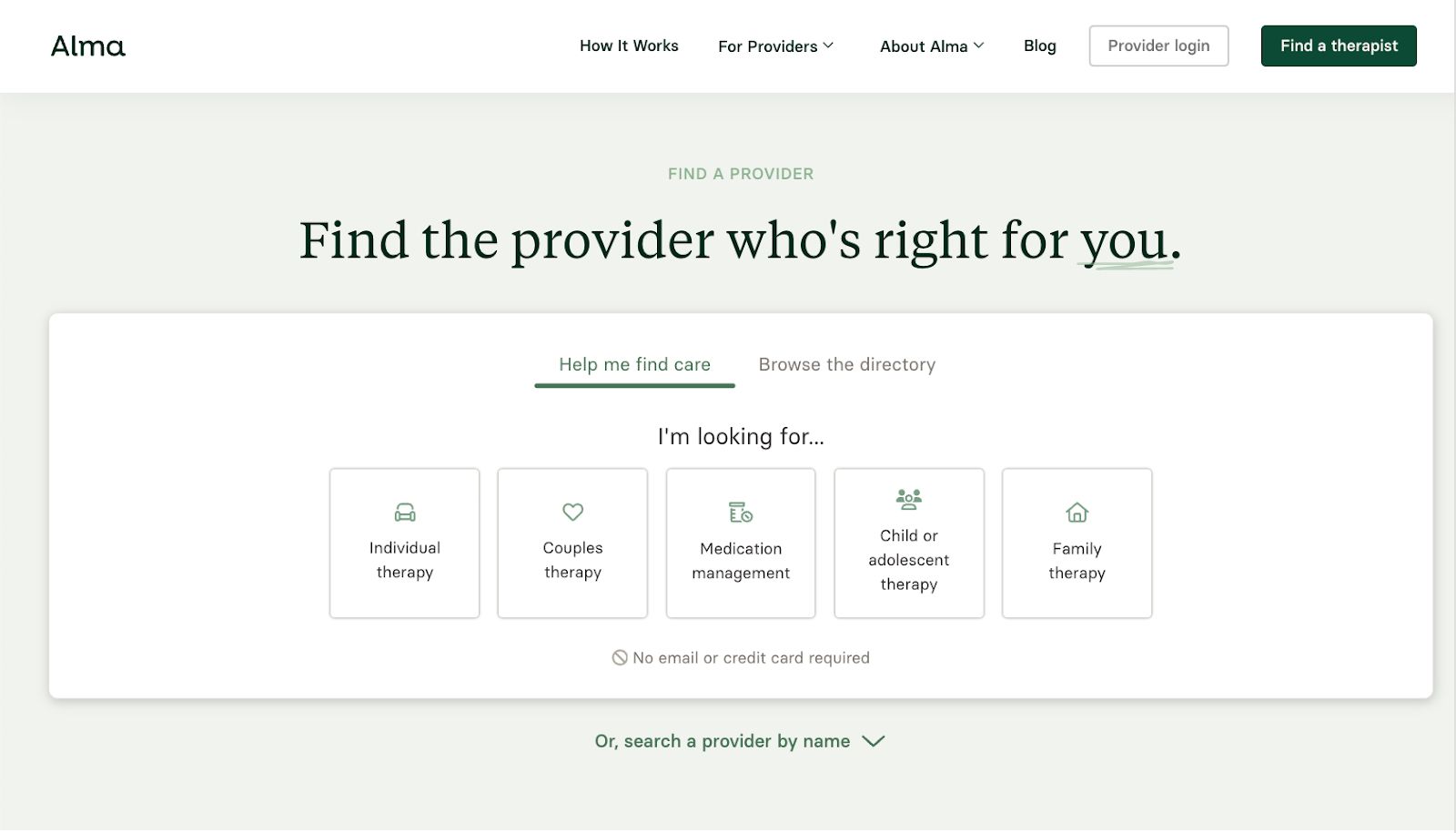Expand 'Or, search a provider by name'

pyautogui.click(x=739, y=741)
